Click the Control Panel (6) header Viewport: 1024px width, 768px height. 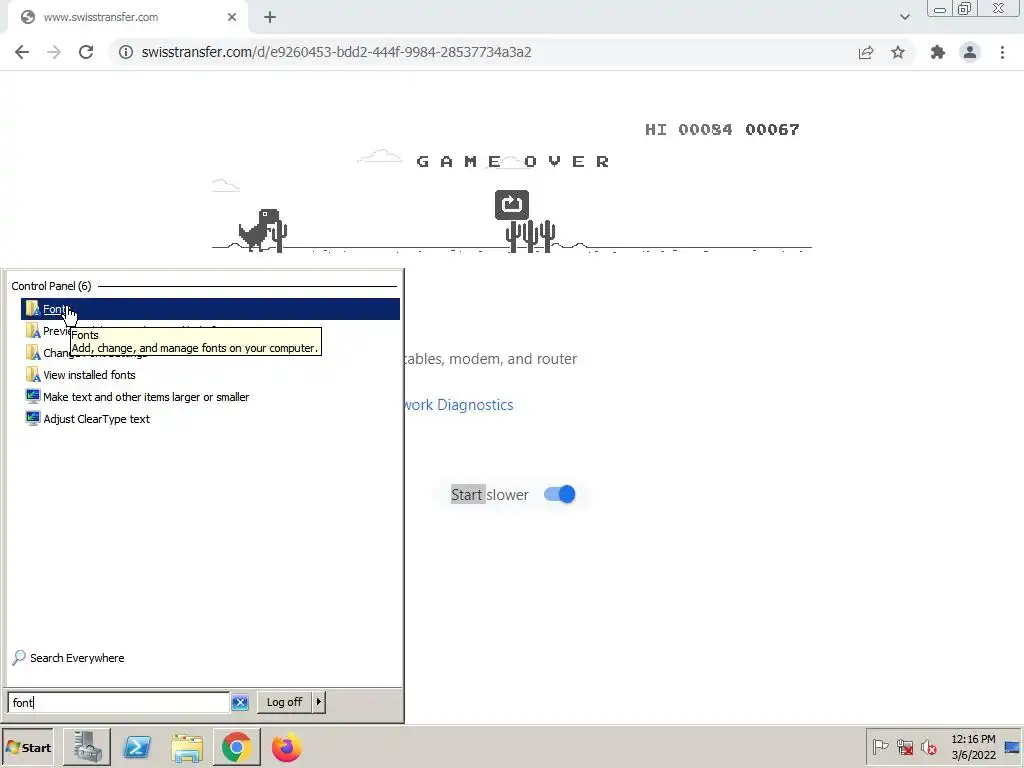point(51,286)
